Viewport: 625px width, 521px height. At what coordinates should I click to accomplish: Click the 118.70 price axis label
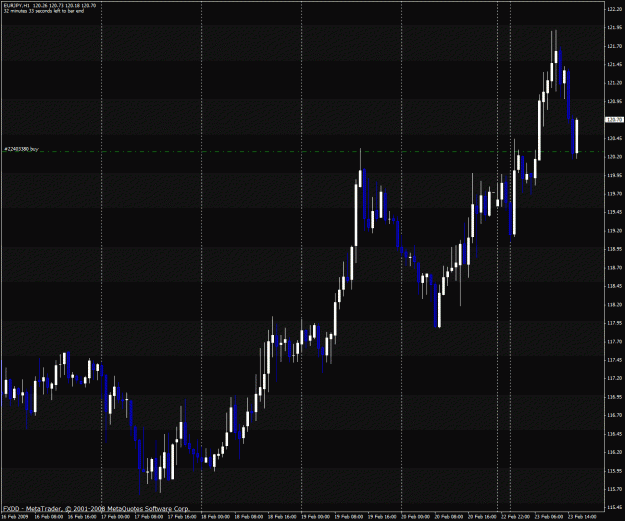(x=614, y=268)
